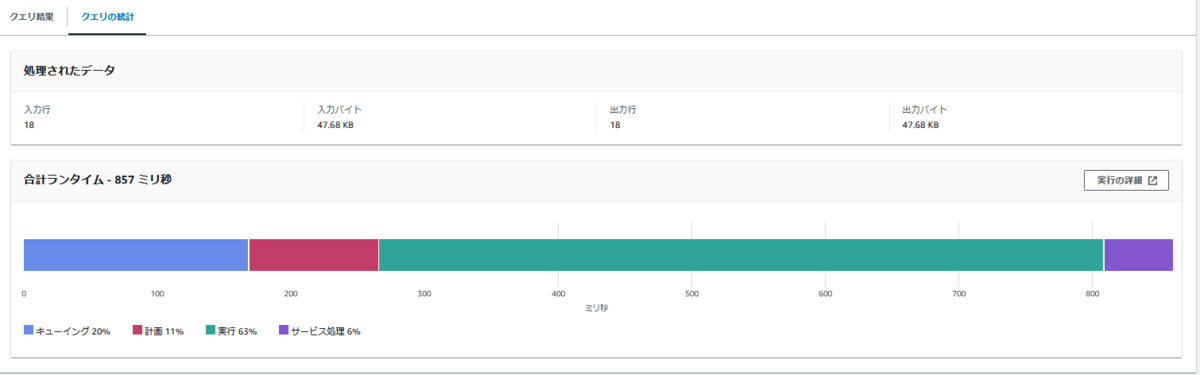Click the 700 axis tick label
Screen dimensions: 1200x375
coord(959,294)
